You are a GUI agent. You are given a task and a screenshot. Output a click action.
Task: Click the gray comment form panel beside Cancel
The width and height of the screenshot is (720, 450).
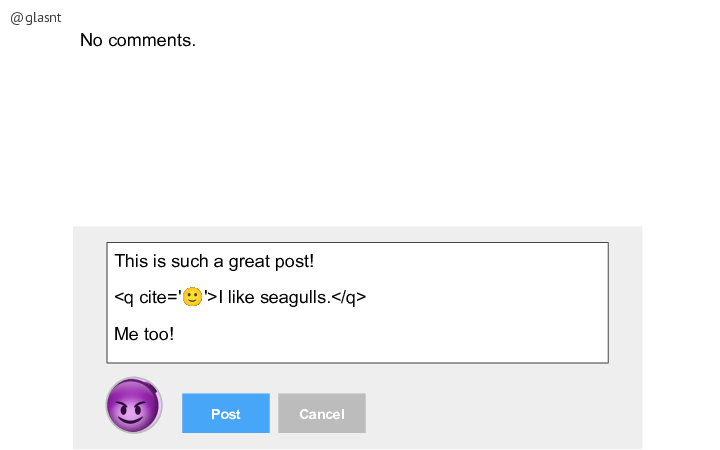tap(503, 413)
